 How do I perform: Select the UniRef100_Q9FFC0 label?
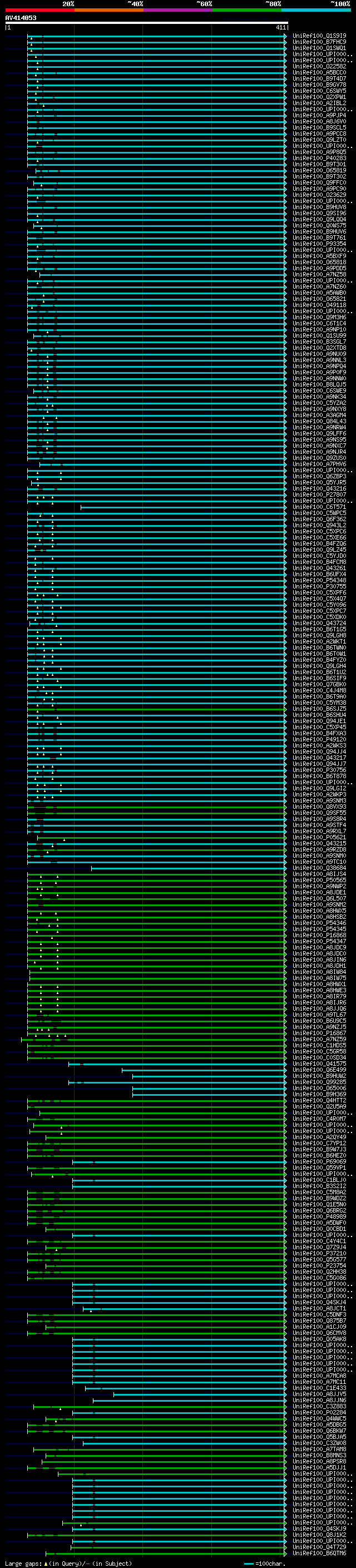319,182
